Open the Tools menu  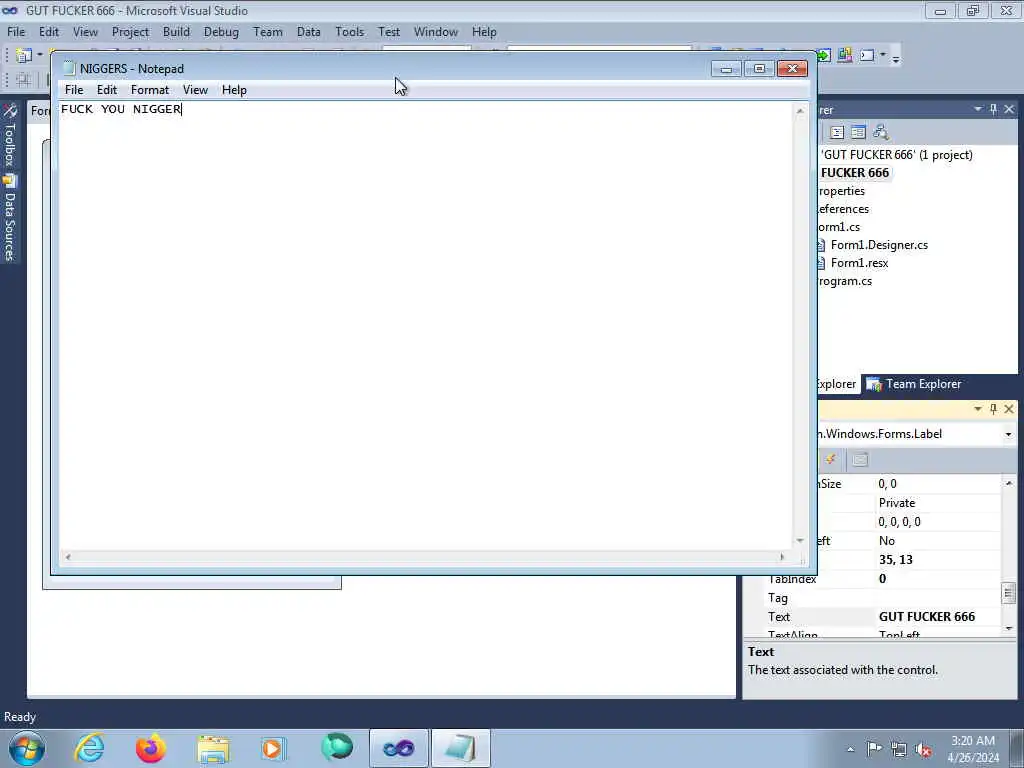349,32
